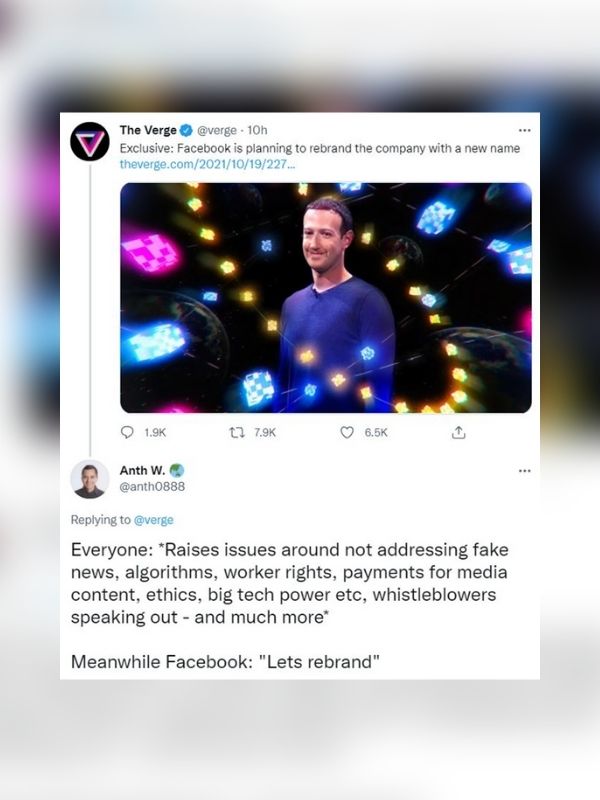Click the @verge mention in Replying to
The height and width of the screenshot is (800, 600).
tap(154, 520)
